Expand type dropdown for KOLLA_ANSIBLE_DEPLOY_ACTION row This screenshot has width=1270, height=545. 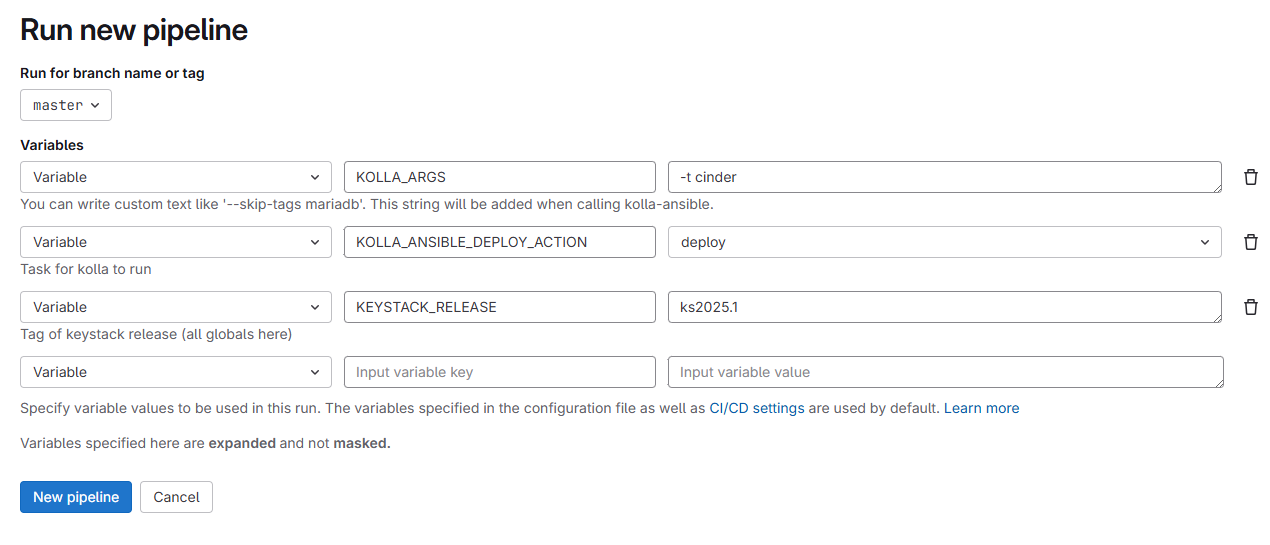[x=176, y=242]
